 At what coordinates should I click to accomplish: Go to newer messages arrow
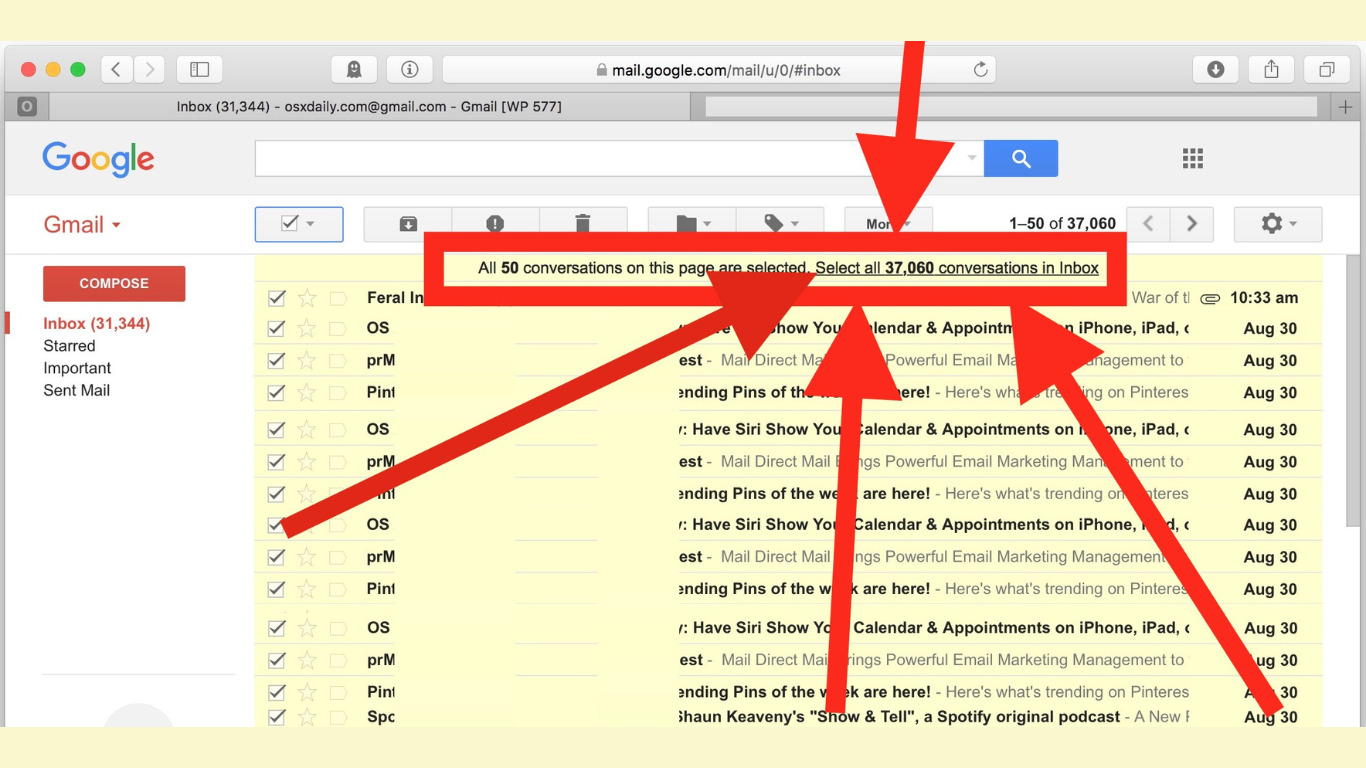point(1148,224)
